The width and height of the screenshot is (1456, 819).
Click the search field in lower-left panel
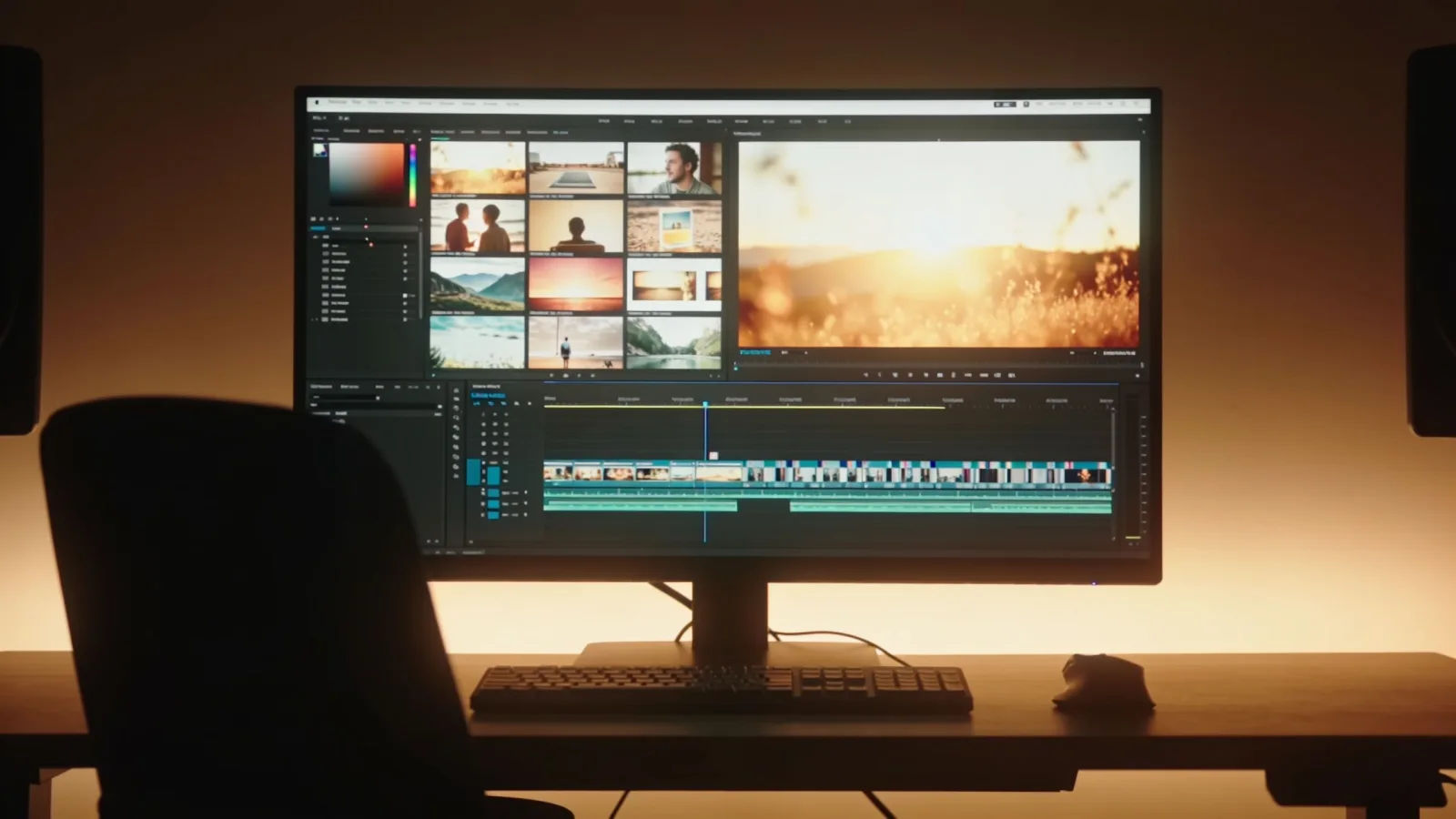coord(346,398)
